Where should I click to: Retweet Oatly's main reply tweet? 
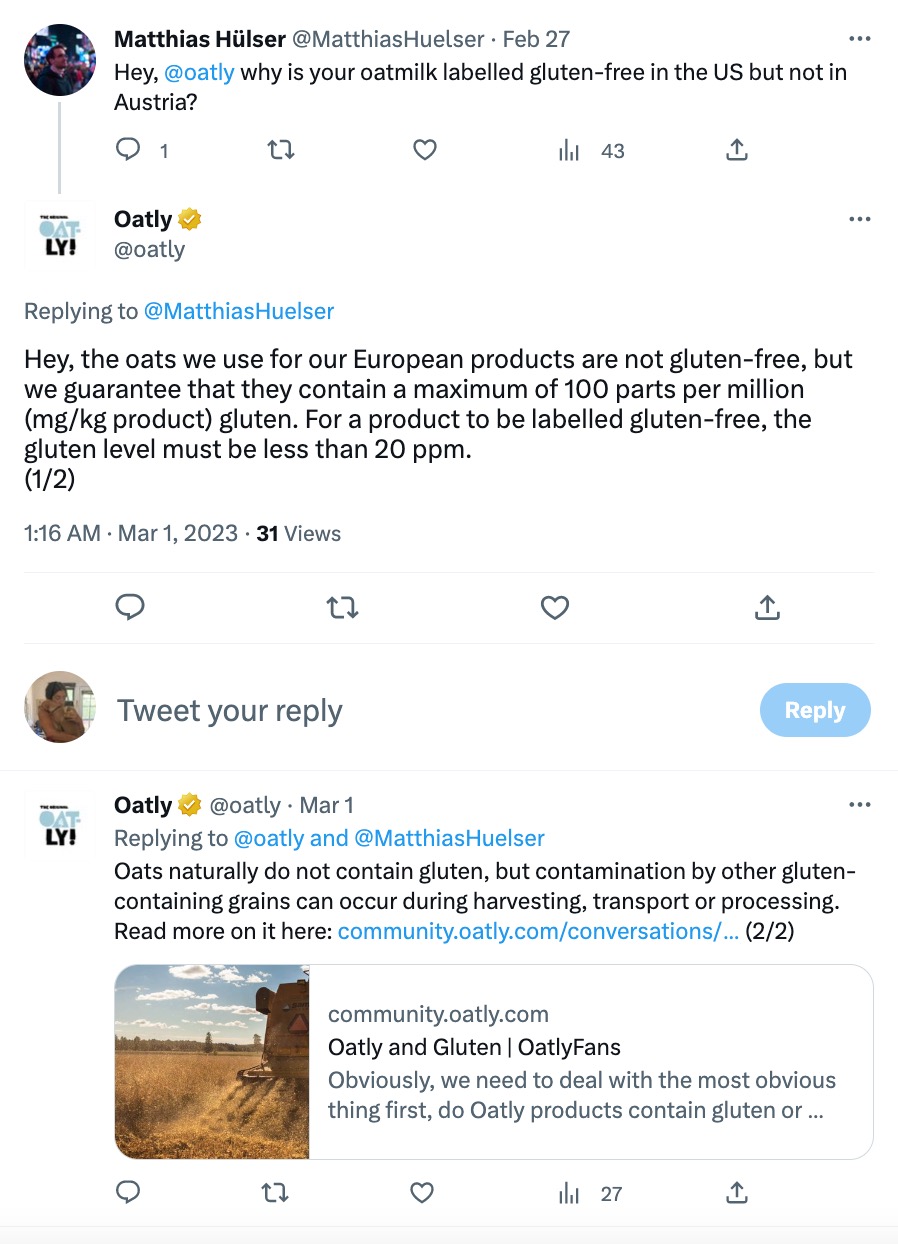[343, 607]
